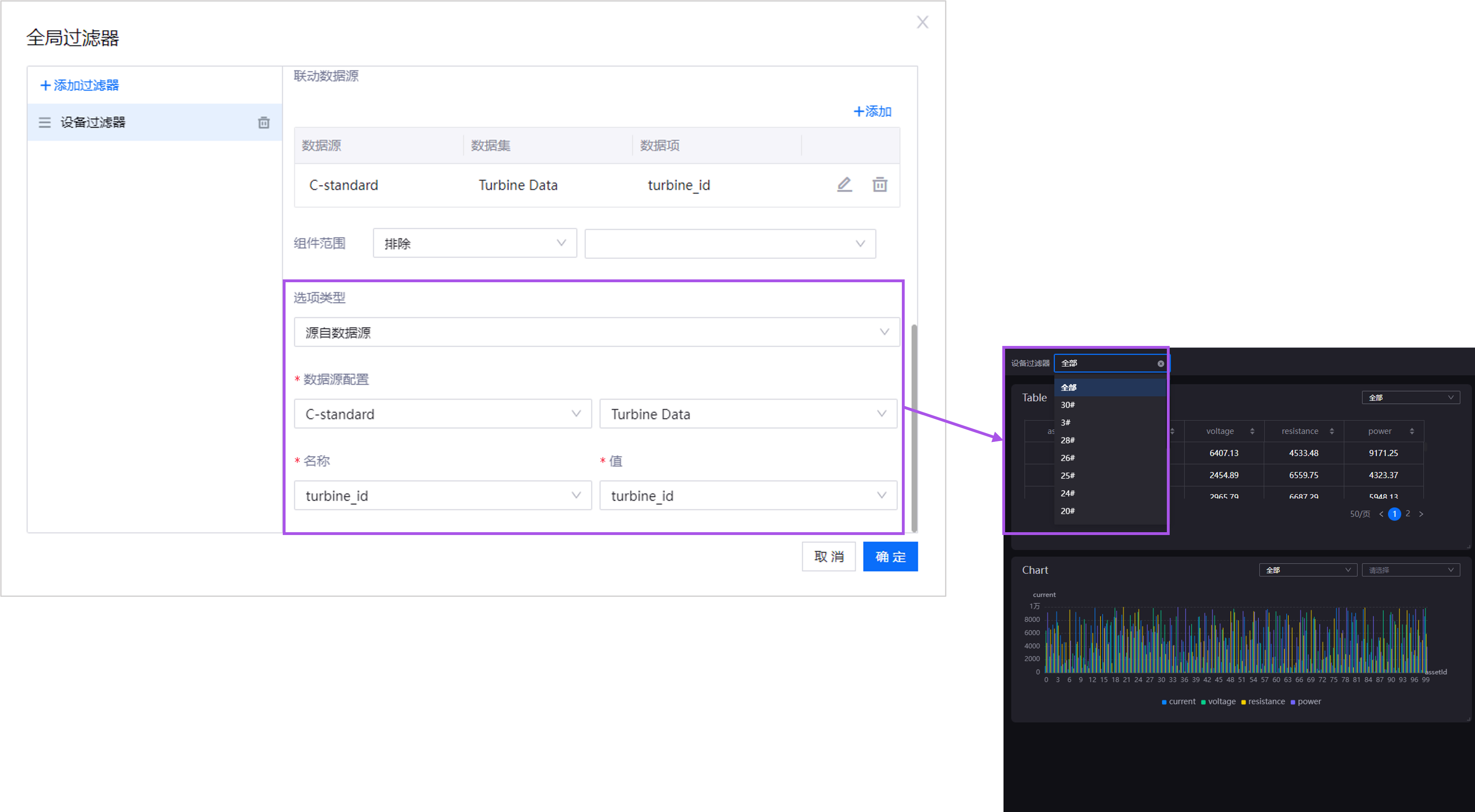Click the dialog's vertical scrollbar
The image size is (1475, 812).
pos(914,428)
